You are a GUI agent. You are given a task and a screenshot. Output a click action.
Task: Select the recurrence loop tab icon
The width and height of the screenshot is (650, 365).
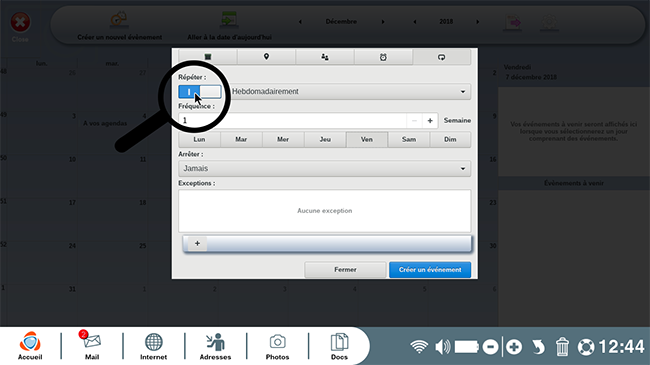tap(441, 57)
